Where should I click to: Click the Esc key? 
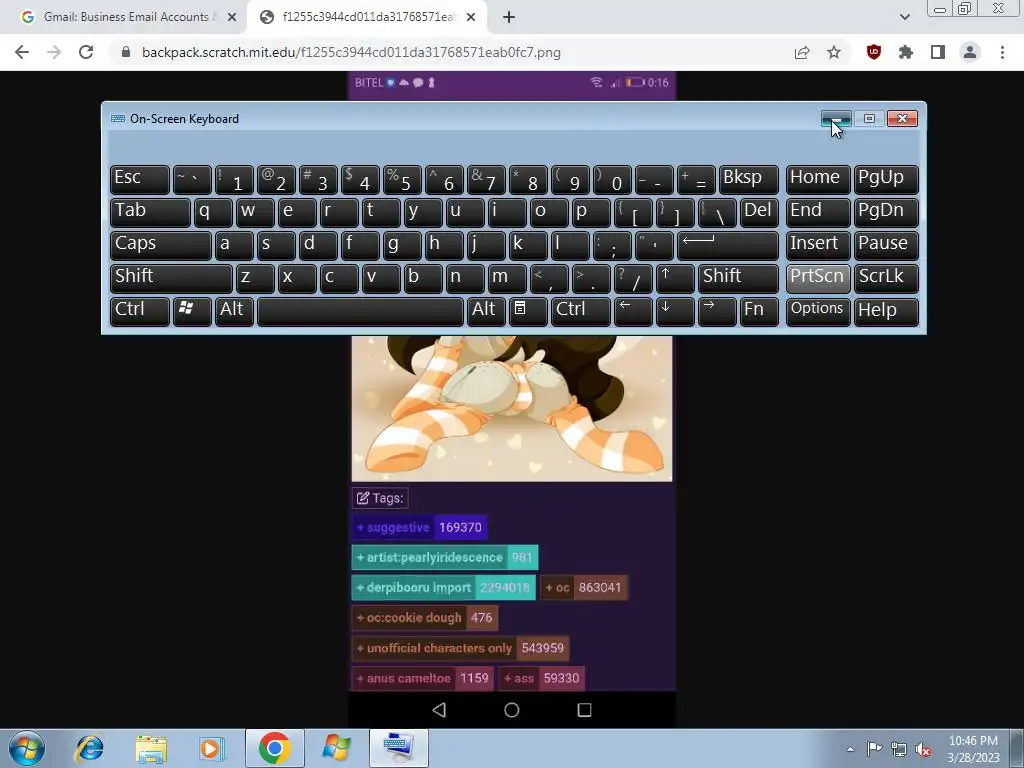click(x=140, y=180)
